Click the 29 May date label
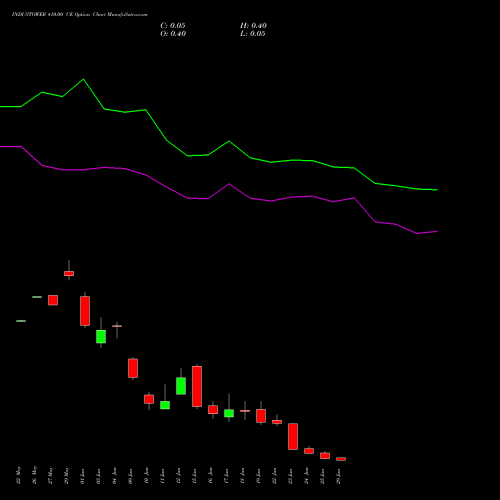The height and width of the screenshot is (500, 500). click(x=67, y=475)
